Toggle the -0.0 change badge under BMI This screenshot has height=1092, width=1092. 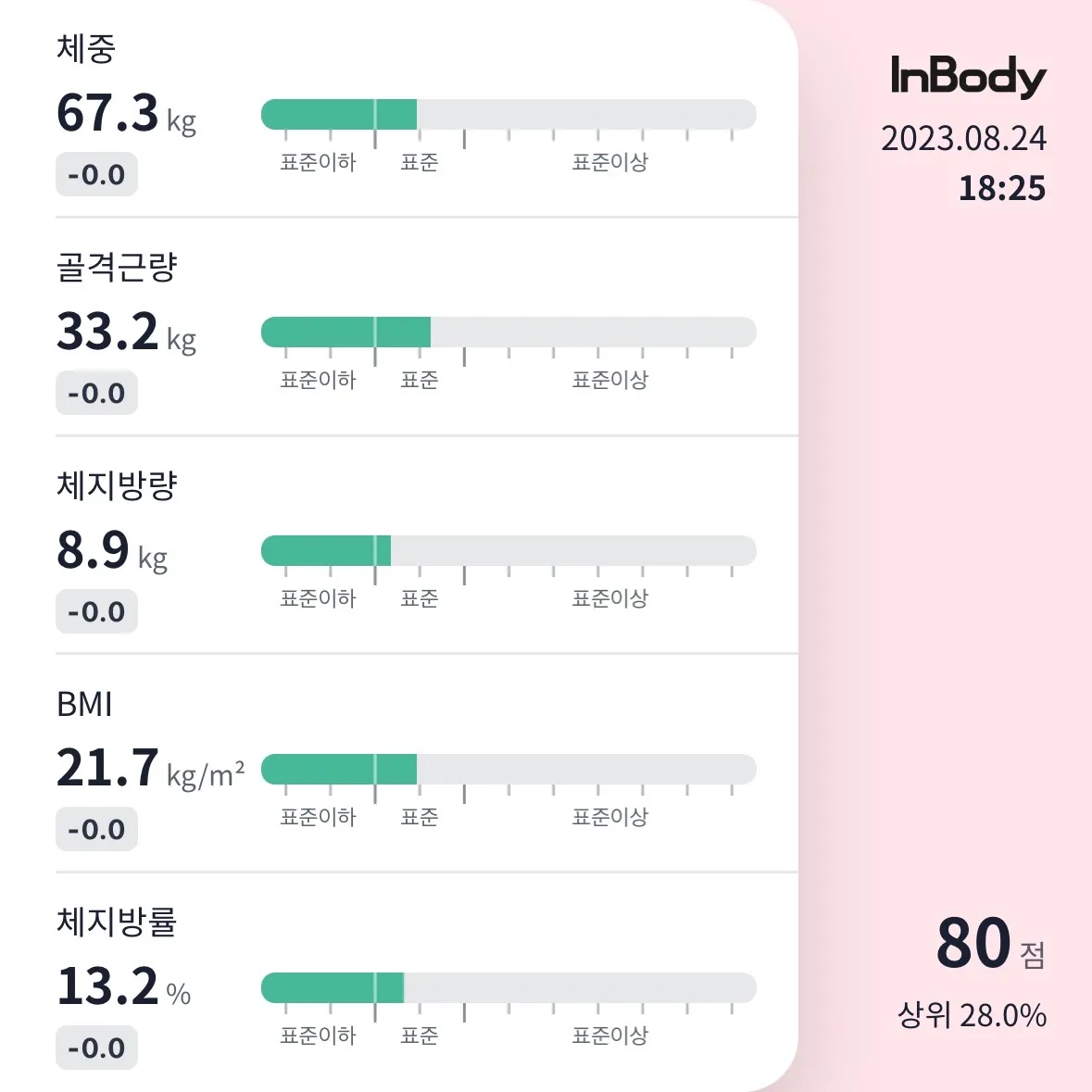tap(96, 829)
